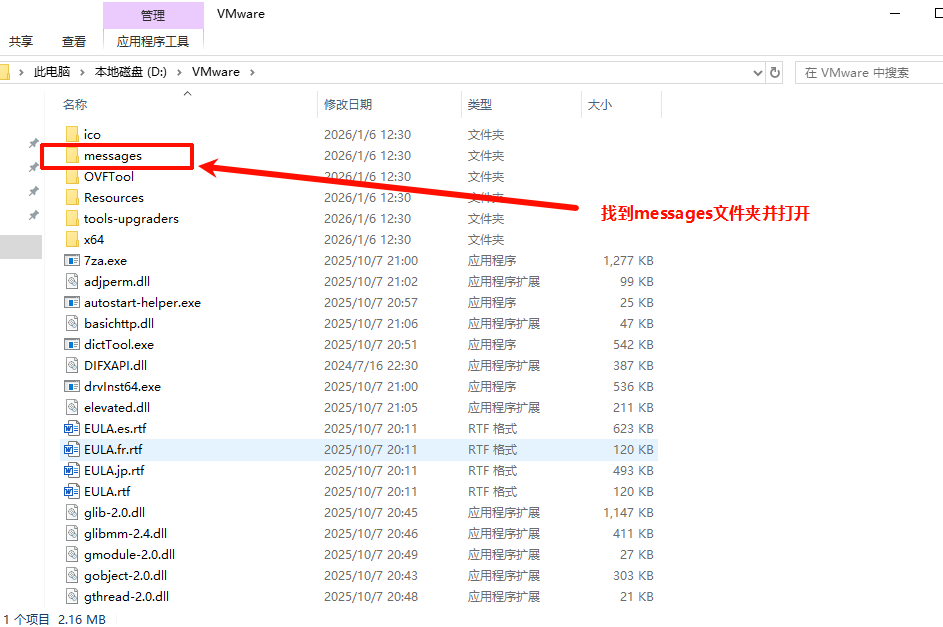
Task: Refresh the VMware folder view
Action: pyautogui.click(x=775, y=73)
